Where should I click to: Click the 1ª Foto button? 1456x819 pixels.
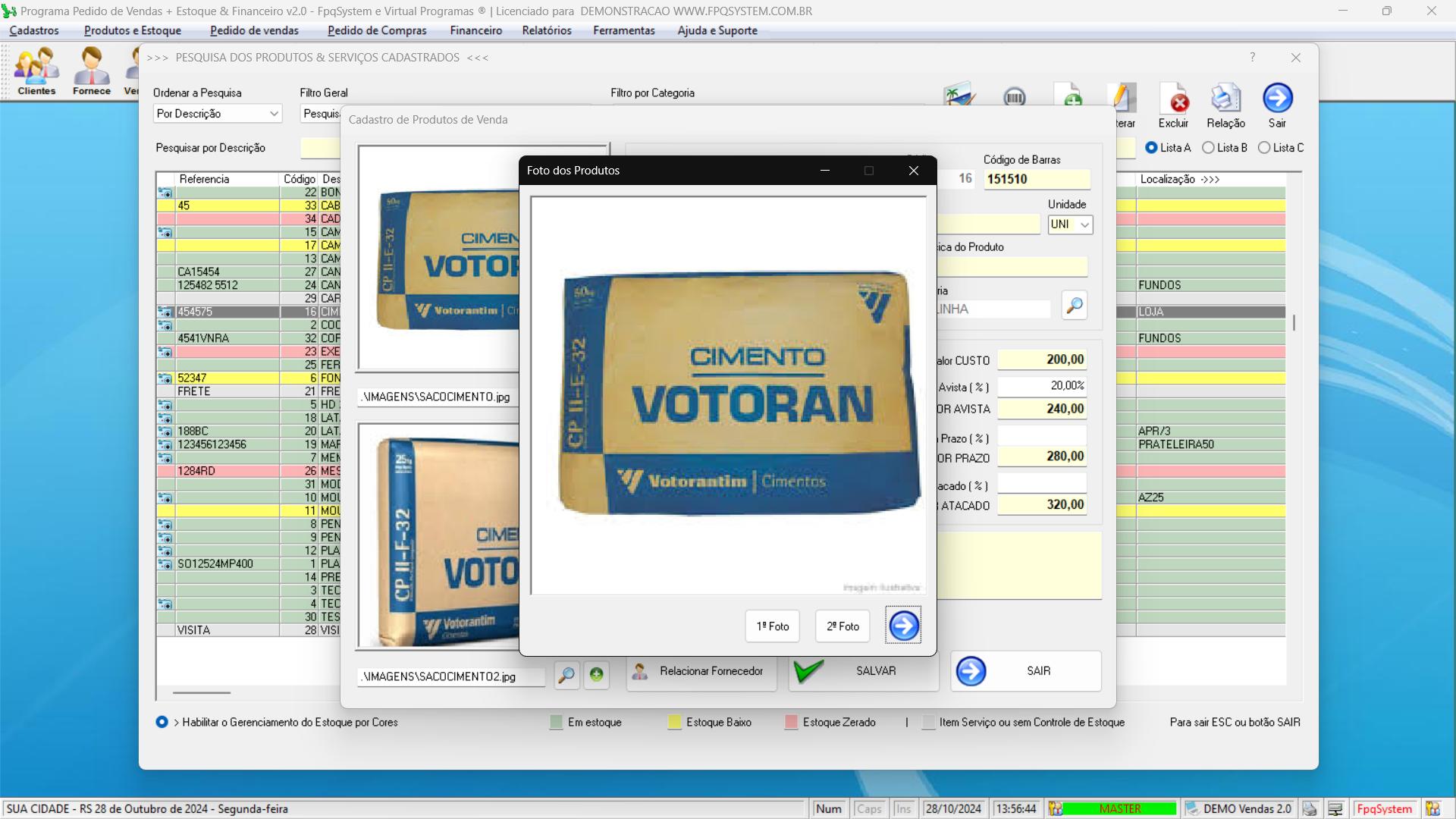(772, 626)
